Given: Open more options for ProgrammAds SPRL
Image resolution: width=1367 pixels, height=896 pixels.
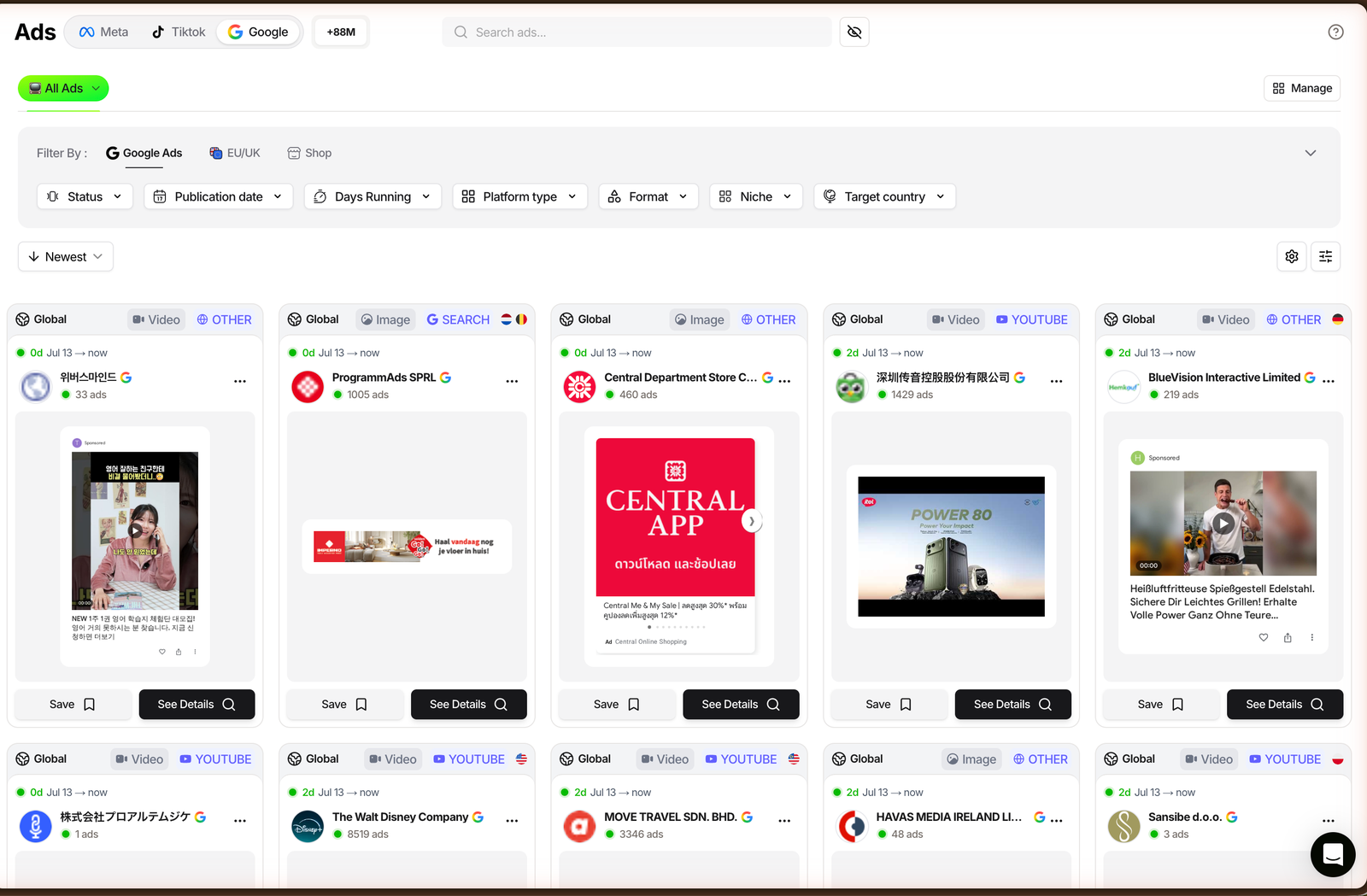Looking at the screenshot, I should 512,381.
